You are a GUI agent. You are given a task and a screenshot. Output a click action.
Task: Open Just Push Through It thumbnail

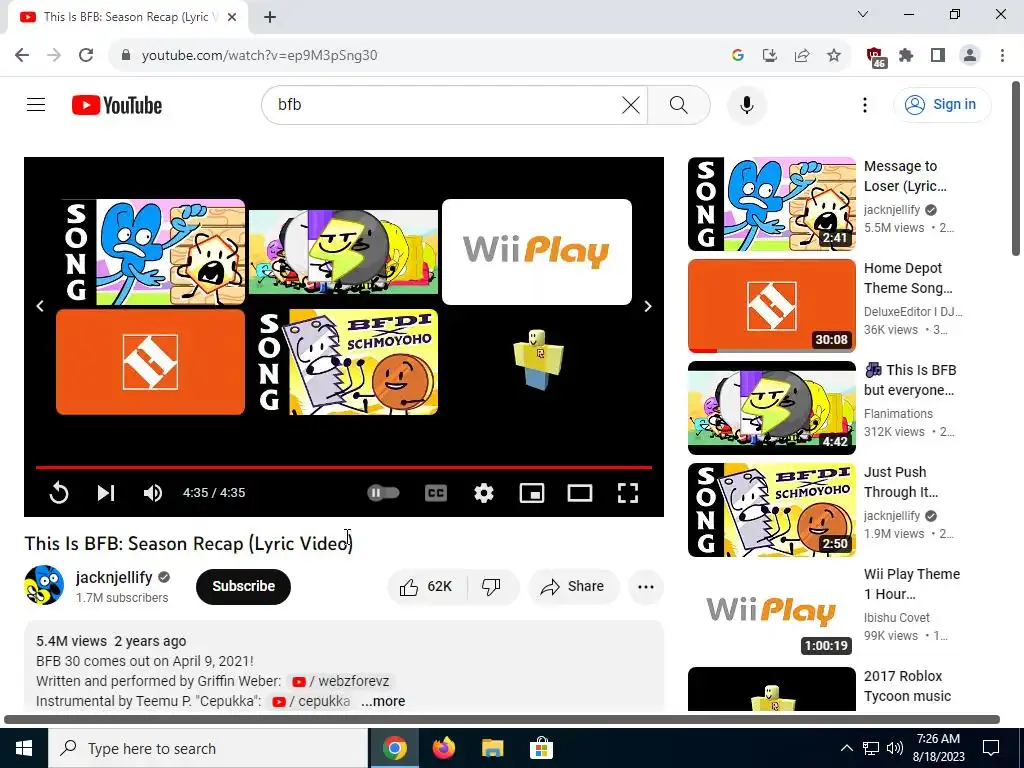[x=771, y=509]
